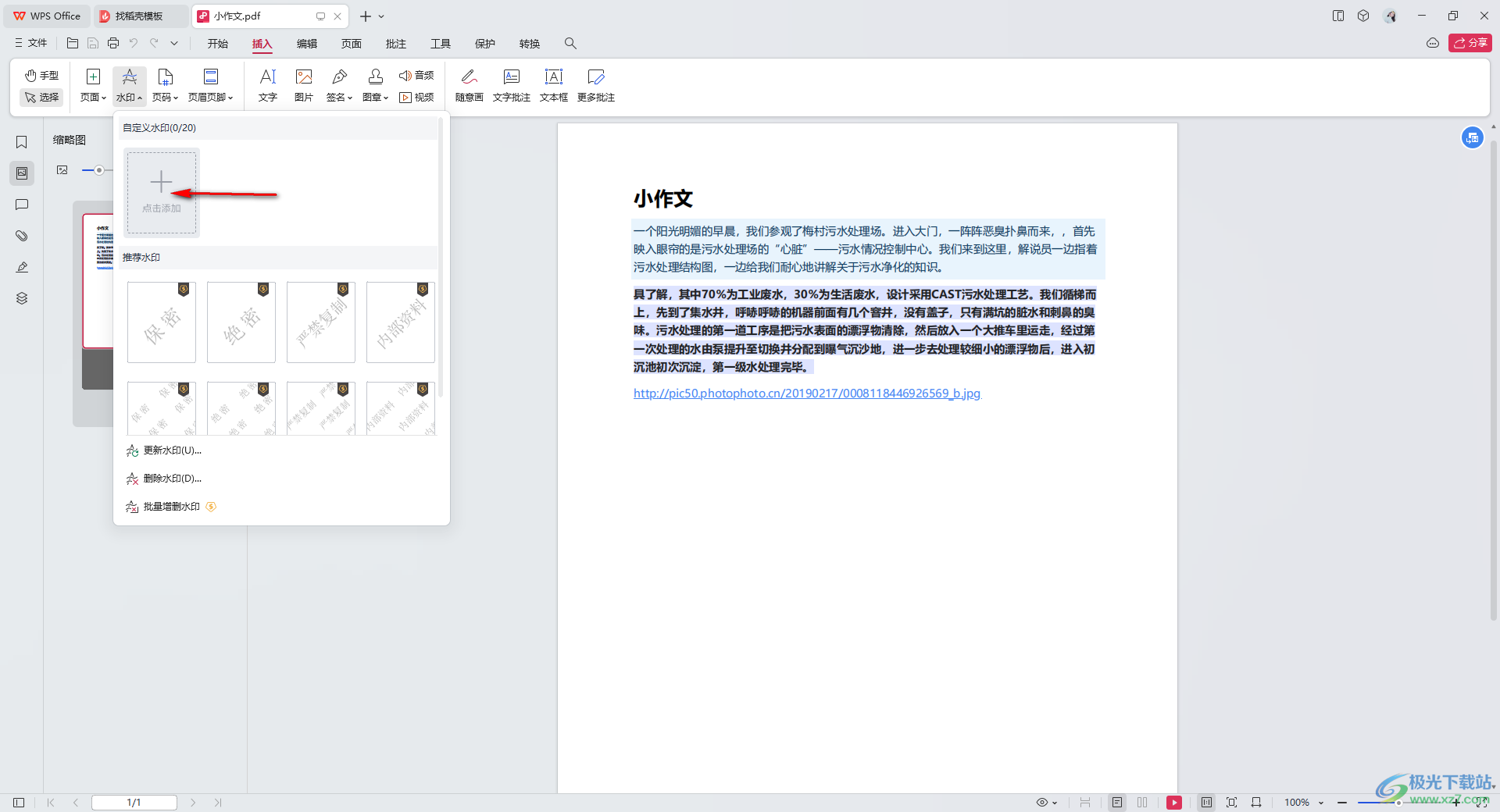Screen dimensions: 1500x812
Task: Open the 100% zoom level dropdown
Action: click(1304, 803)
